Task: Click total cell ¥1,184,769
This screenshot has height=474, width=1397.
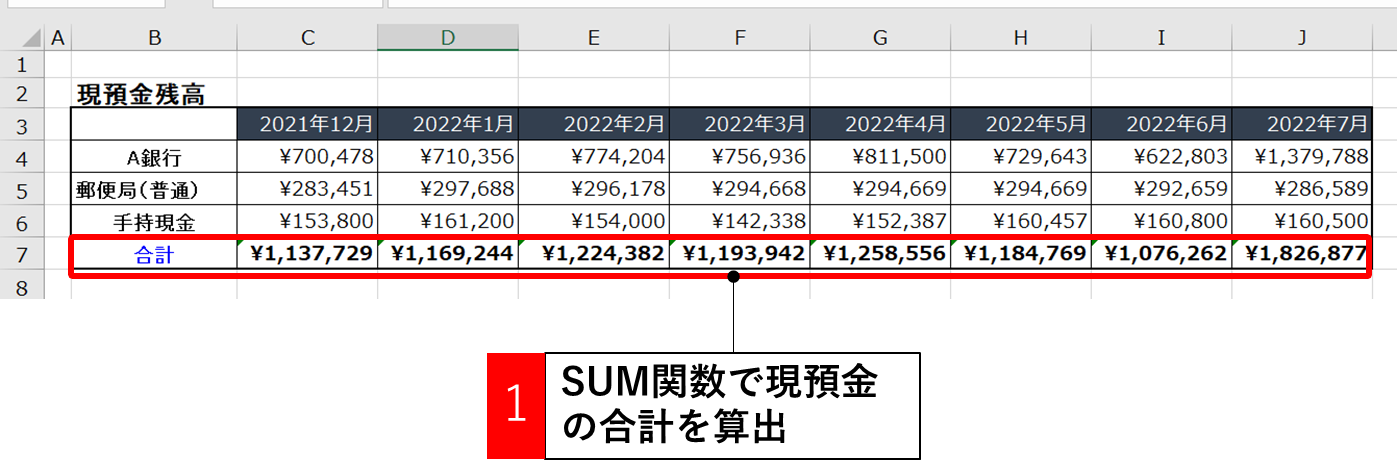Action: point(1021,254)
